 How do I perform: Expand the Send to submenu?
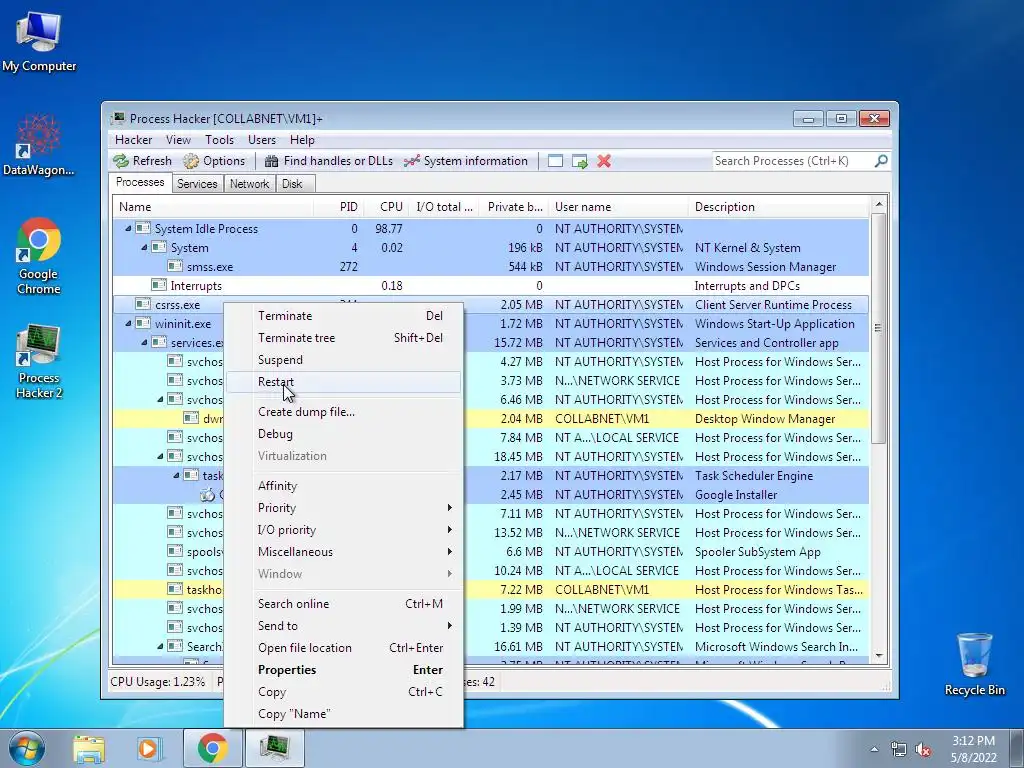(x=344, y=626)
